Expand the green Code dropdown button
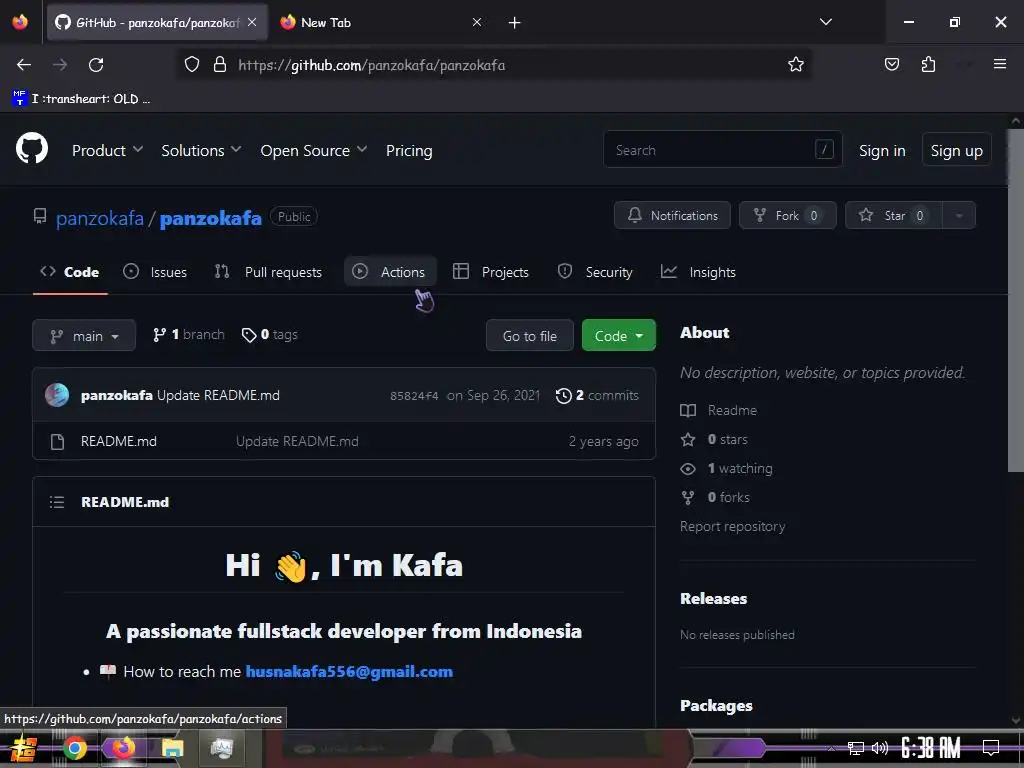Viewport: 1024px width, 768px height. 618,336
